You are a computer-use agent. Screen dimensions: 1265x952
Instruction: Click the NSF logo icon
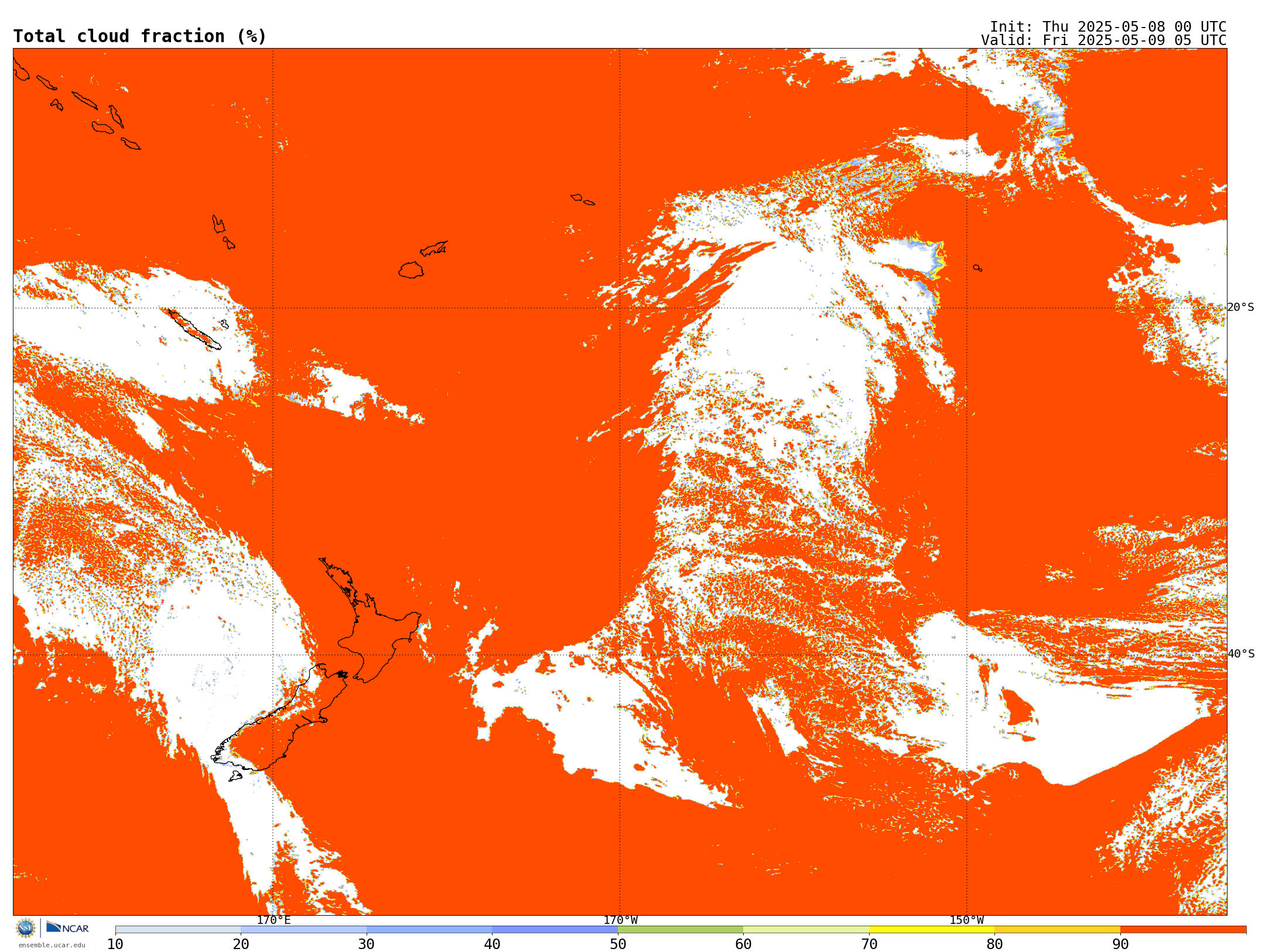pos(26,927)
